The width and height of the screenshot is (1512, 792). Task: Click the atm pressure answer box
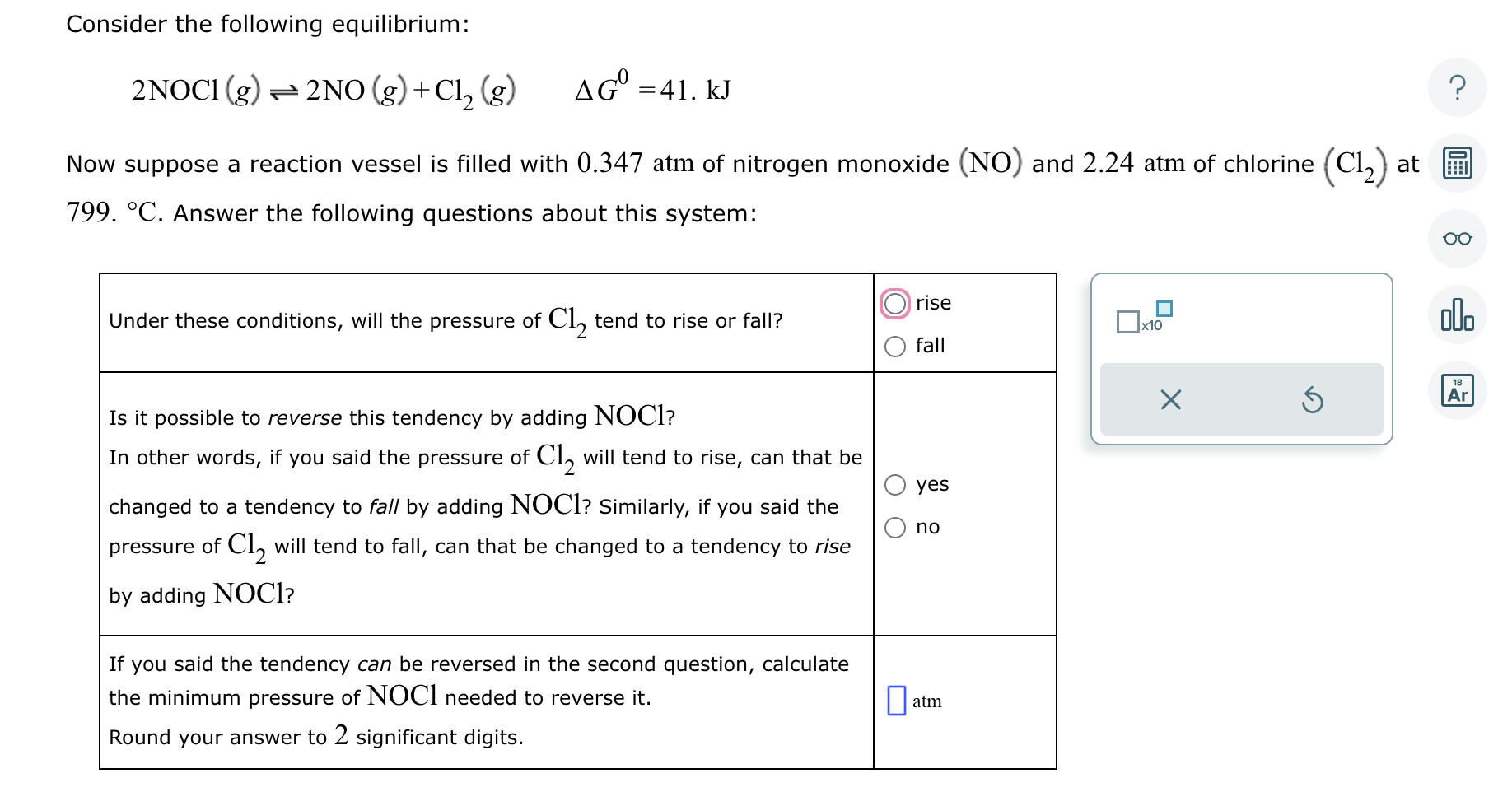(898, 701)
